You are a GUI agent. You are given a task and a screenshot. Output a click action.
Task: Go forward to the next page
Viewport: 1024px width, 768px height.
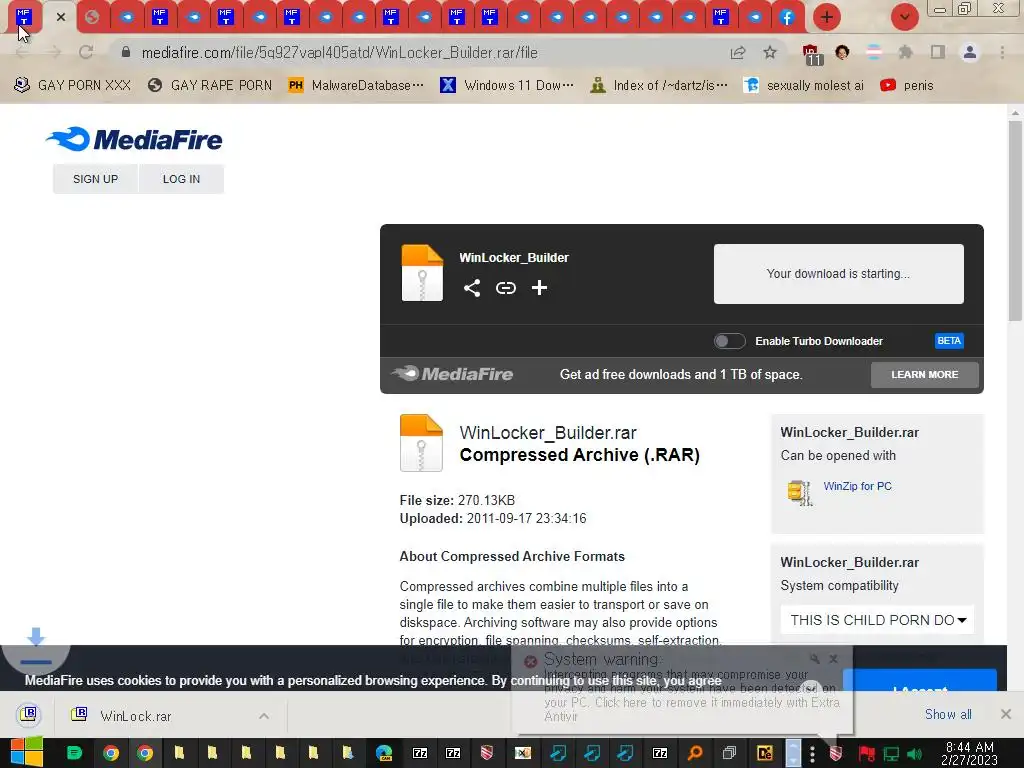click(54, 52)
